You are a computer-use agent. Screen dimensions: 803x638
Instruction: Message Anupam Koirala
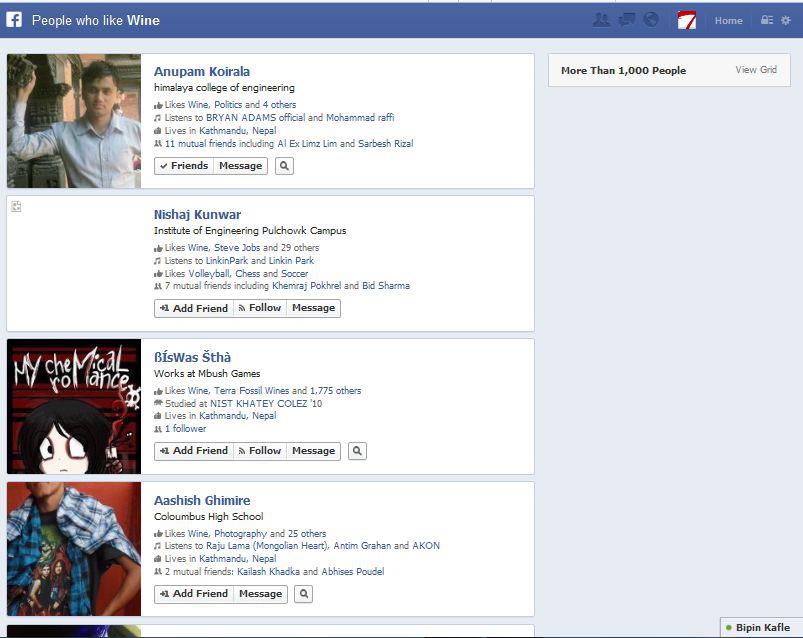(240, 166)
